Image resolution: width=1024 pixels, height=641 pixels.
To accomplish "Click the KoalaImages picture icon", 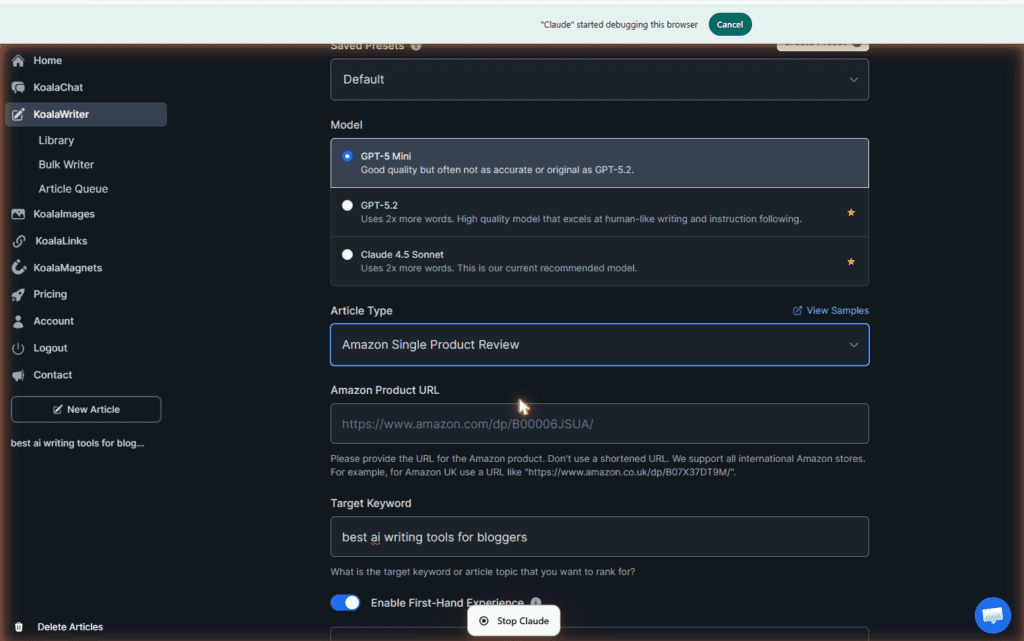I will (18, 214).
